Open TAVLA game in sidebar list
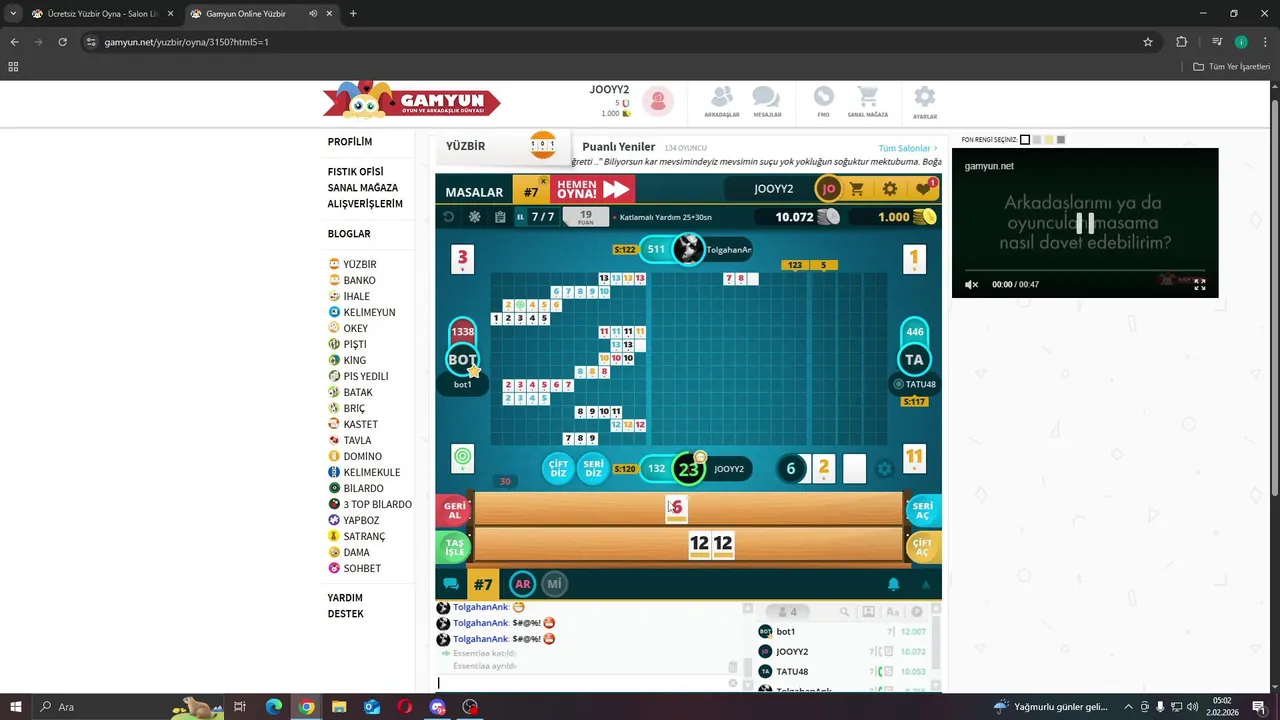Viewport: 1280px width, 720px height. point(357,440)
